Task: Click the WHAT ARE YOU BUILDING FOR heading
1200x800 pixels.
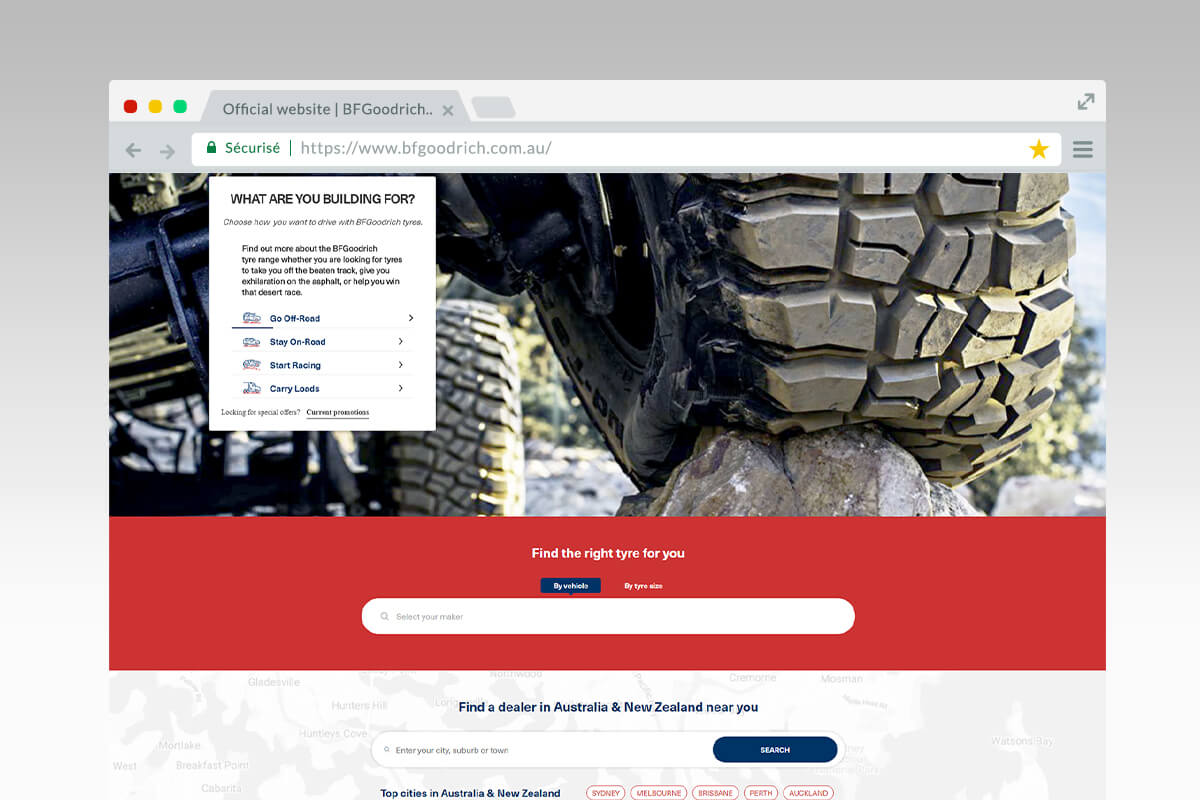Action: coord(322,200)
